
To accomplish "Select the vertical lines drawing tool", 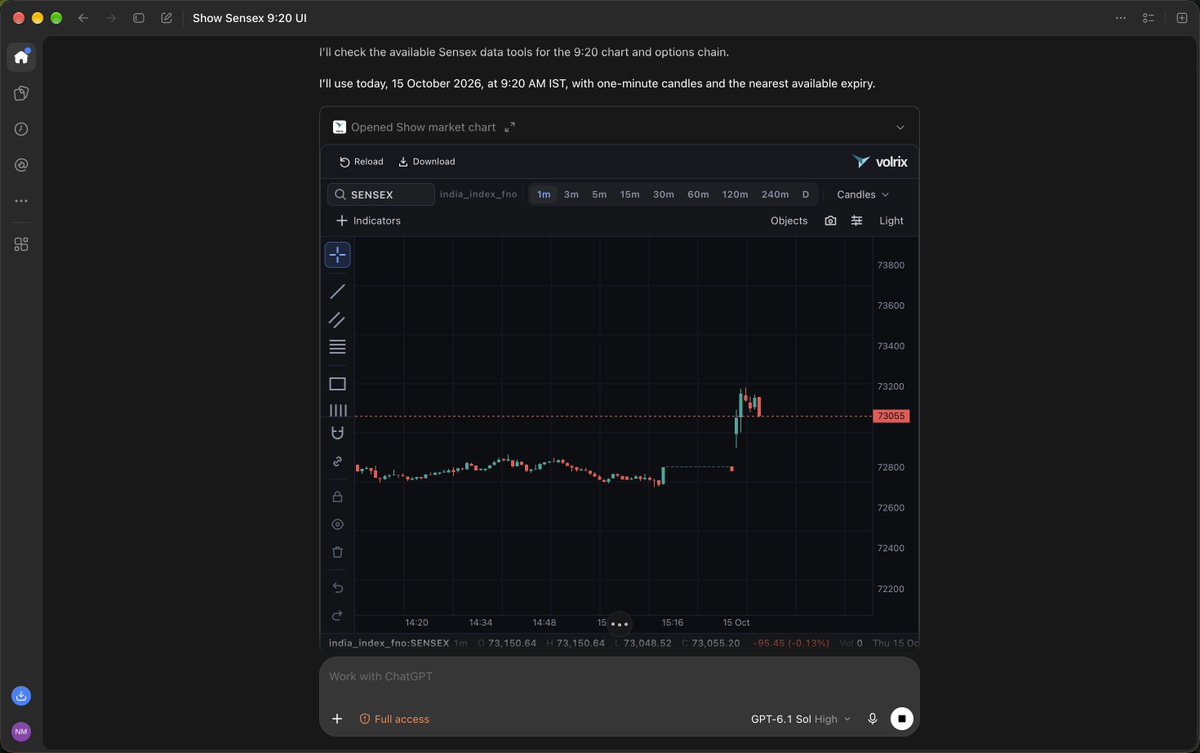I will [x=337, y=410].
